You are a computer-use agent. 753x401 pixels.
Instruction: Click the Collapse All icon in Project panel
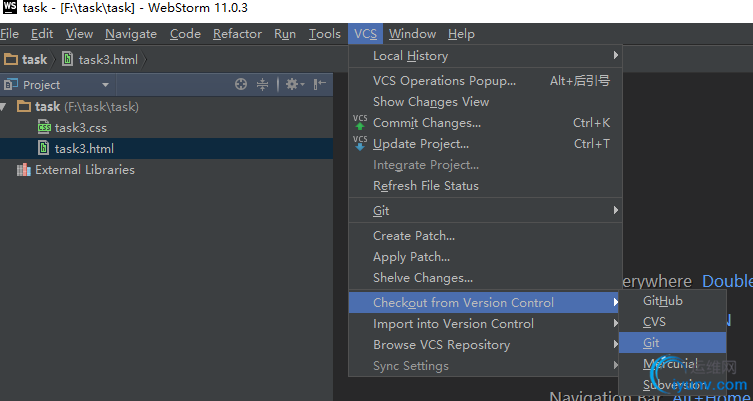(x=263, y=85)
